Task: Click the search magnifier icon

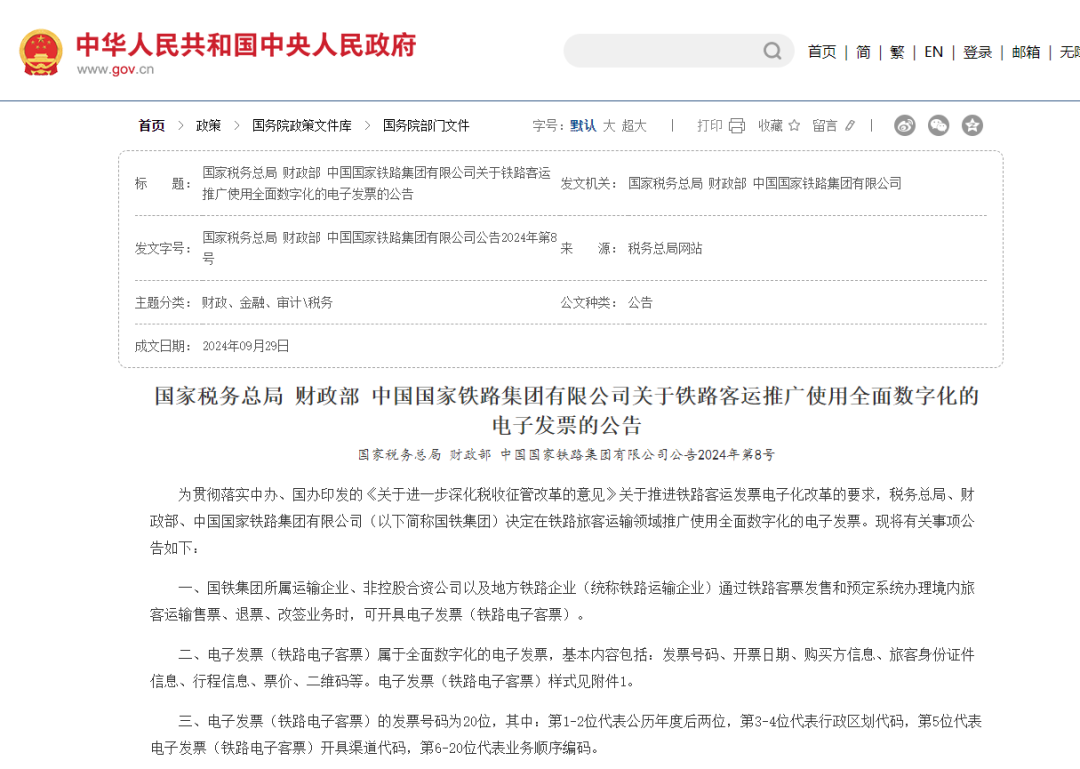Action: coord(772,51)
